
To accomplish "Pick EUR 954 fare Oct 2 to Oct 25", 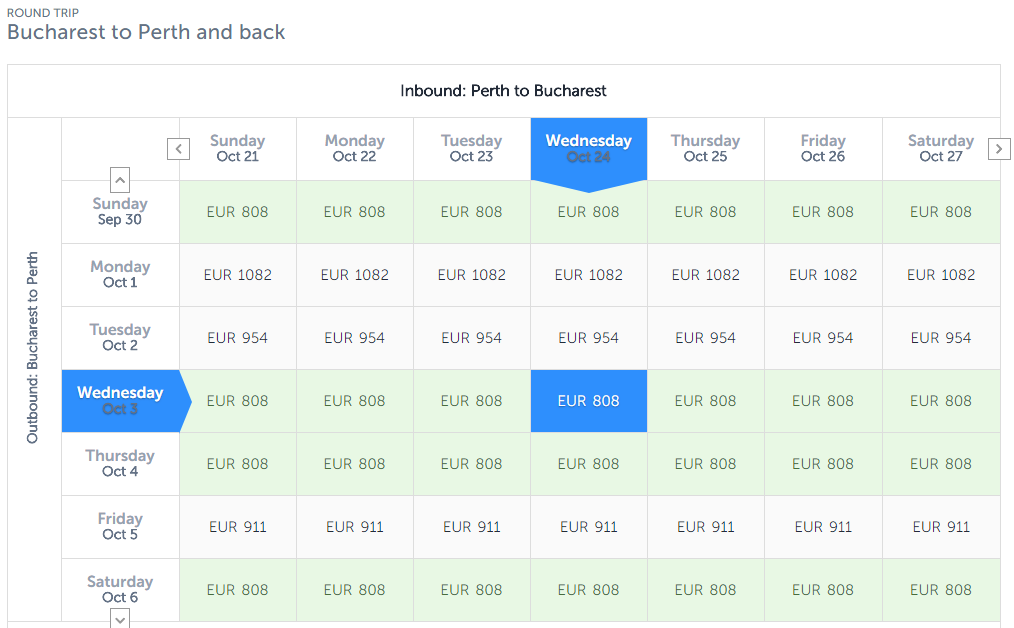I will (706, 338).
